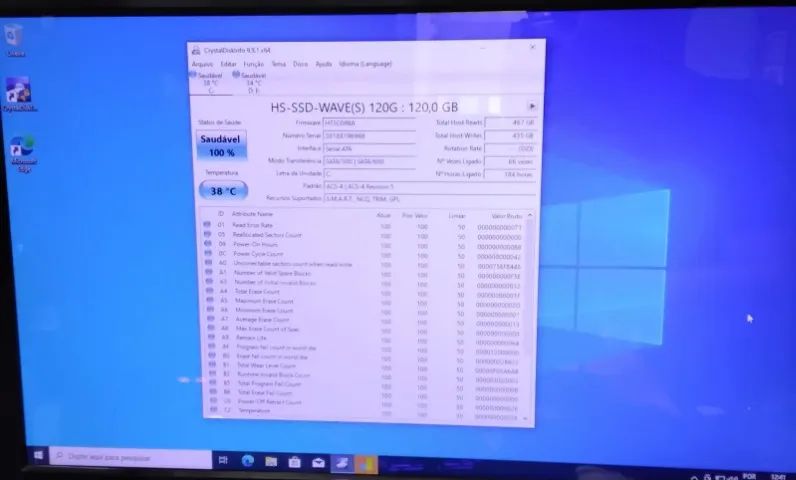Open File Explorer from the taskbar
Screen dimensions: 796x480
pos(271,461)
